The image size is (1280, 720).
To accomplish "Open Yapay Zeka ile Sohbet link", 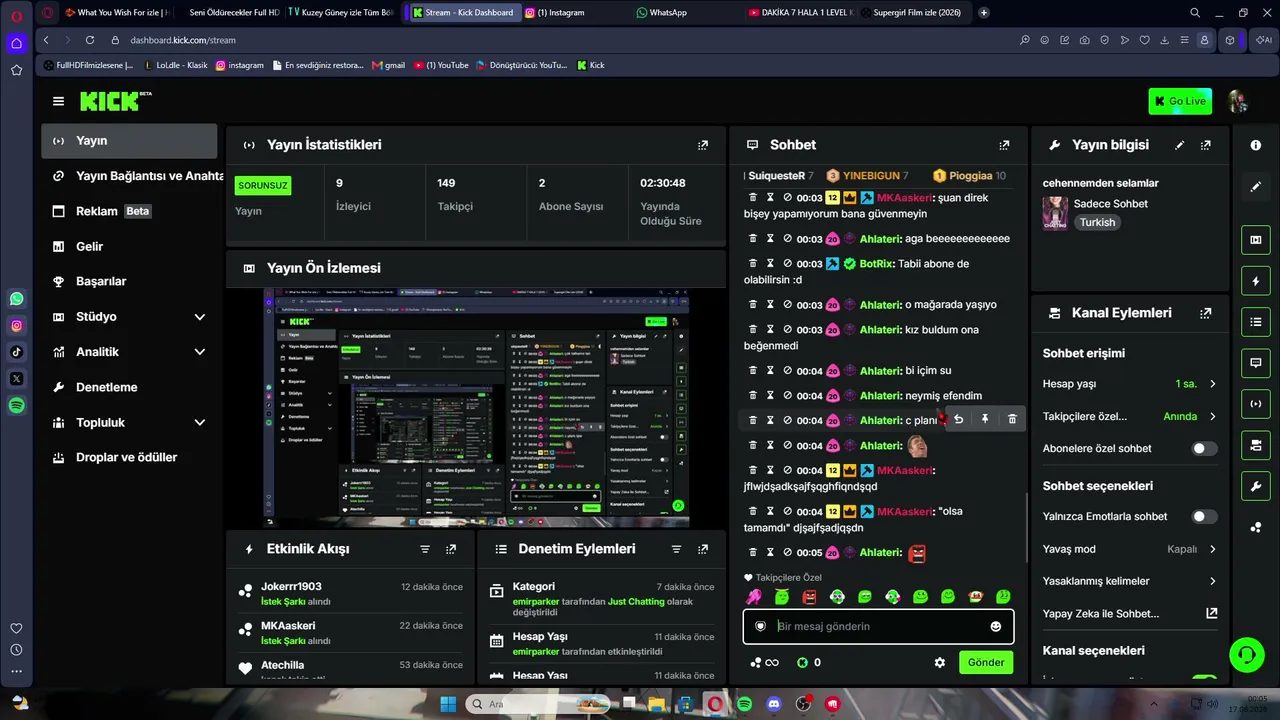I will 1130,614.
